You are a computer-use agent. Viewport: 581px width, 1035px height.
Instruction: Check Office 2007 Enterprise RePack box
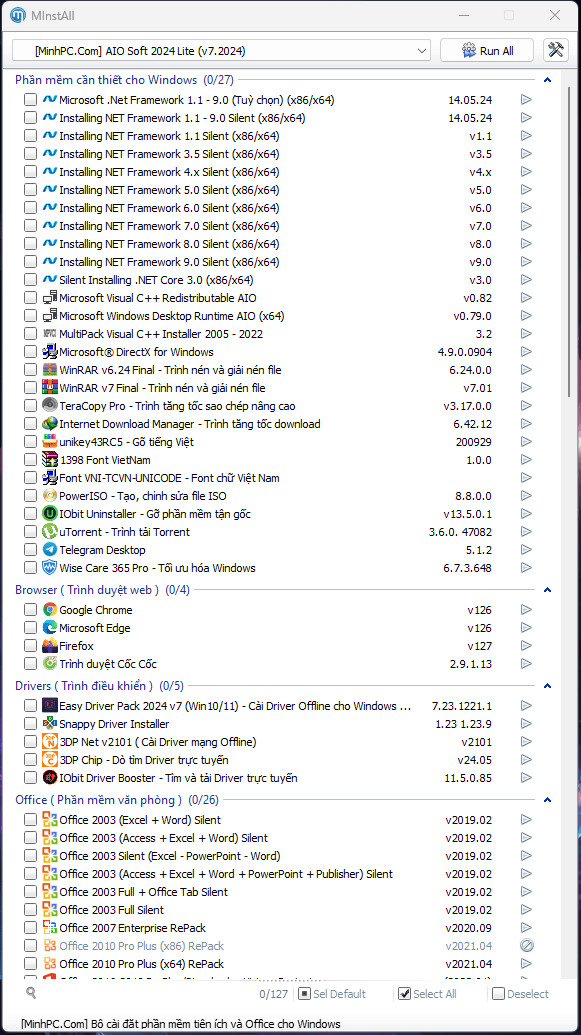point(30,927)
